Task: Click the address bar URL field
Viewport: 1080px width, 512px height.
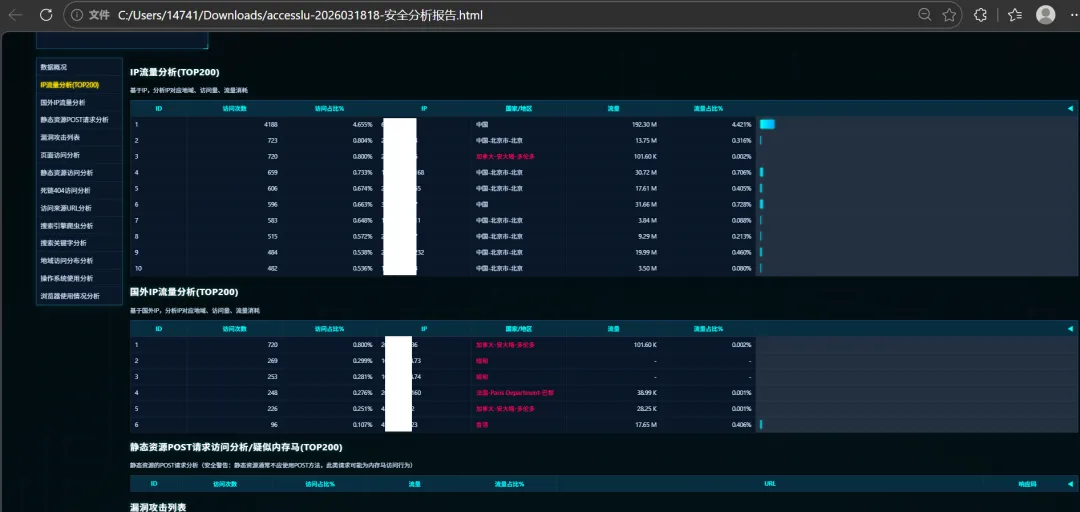Action: pos(513,14)
